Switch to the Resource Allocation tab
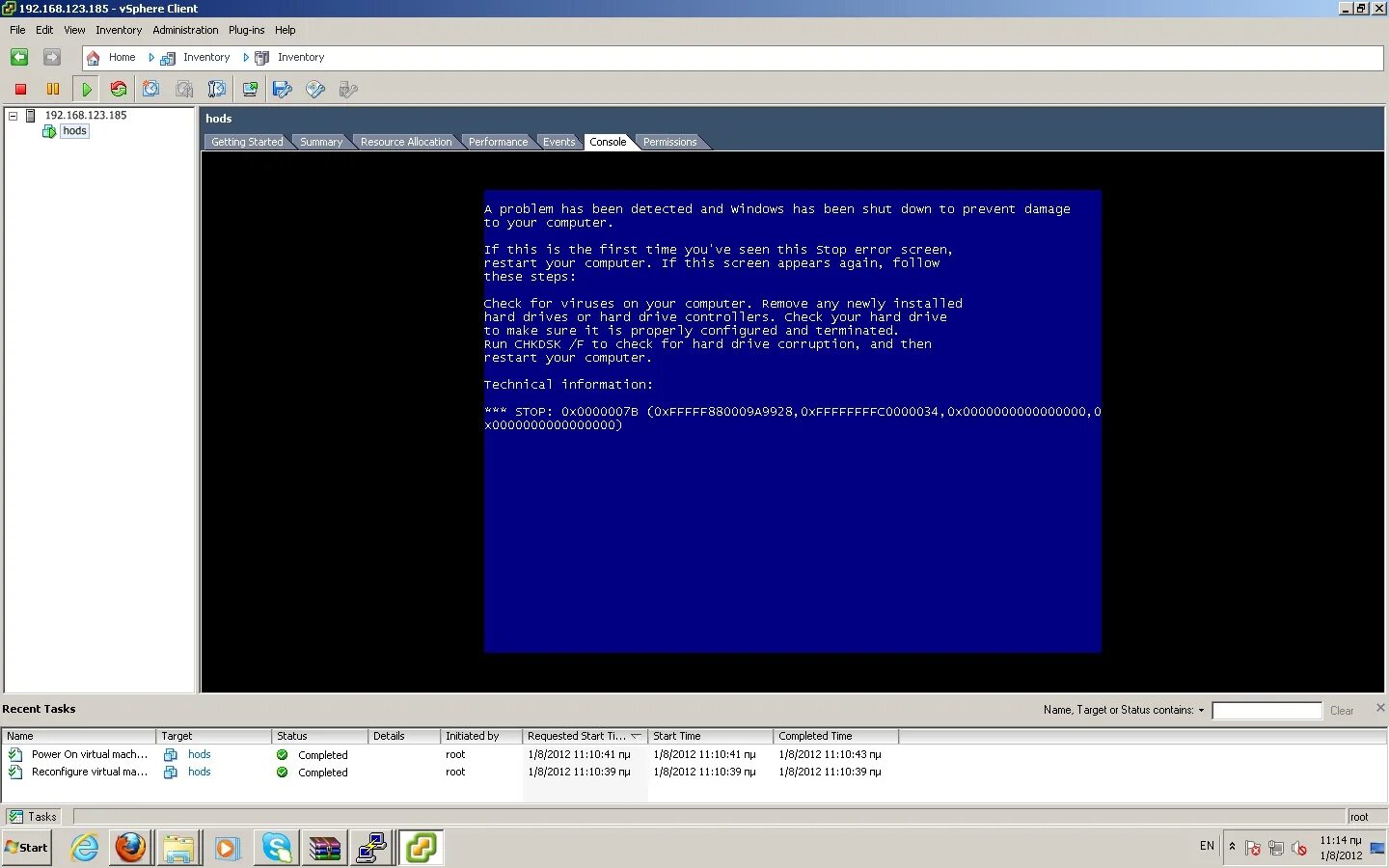The height and width of the screenshot is (868, 1389). coord(406,142)
